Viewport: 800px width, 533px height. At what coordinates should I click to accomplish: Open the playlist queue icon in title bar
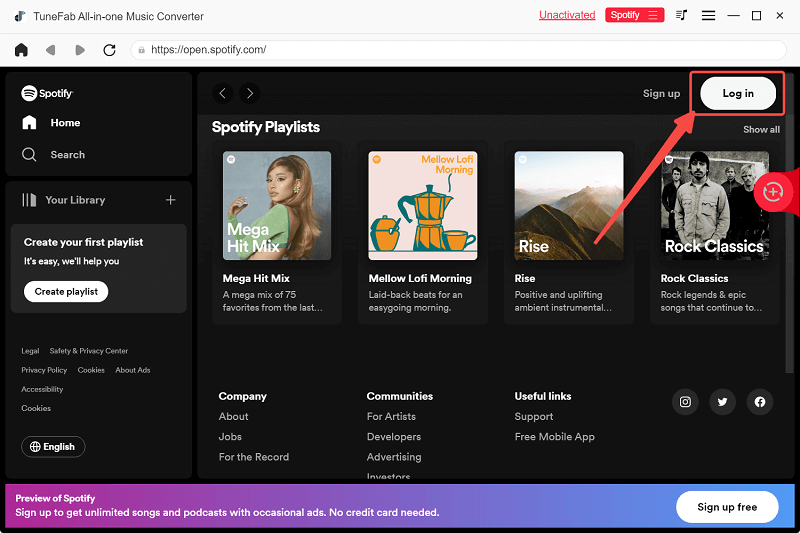pyautogui.click(x=682, y=16)
